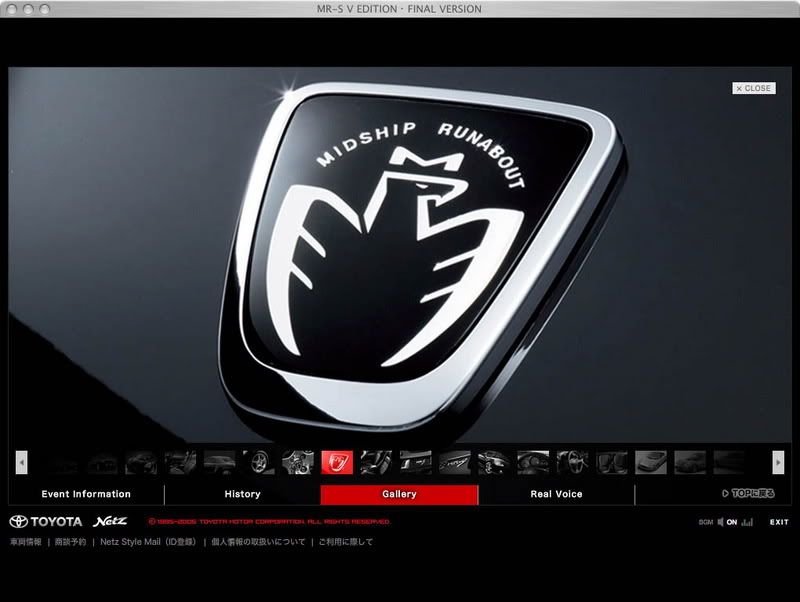Screen dimensions: 800x602
Task: Open Netz Style Mail (ID登録) link
Action: point(148,542)
